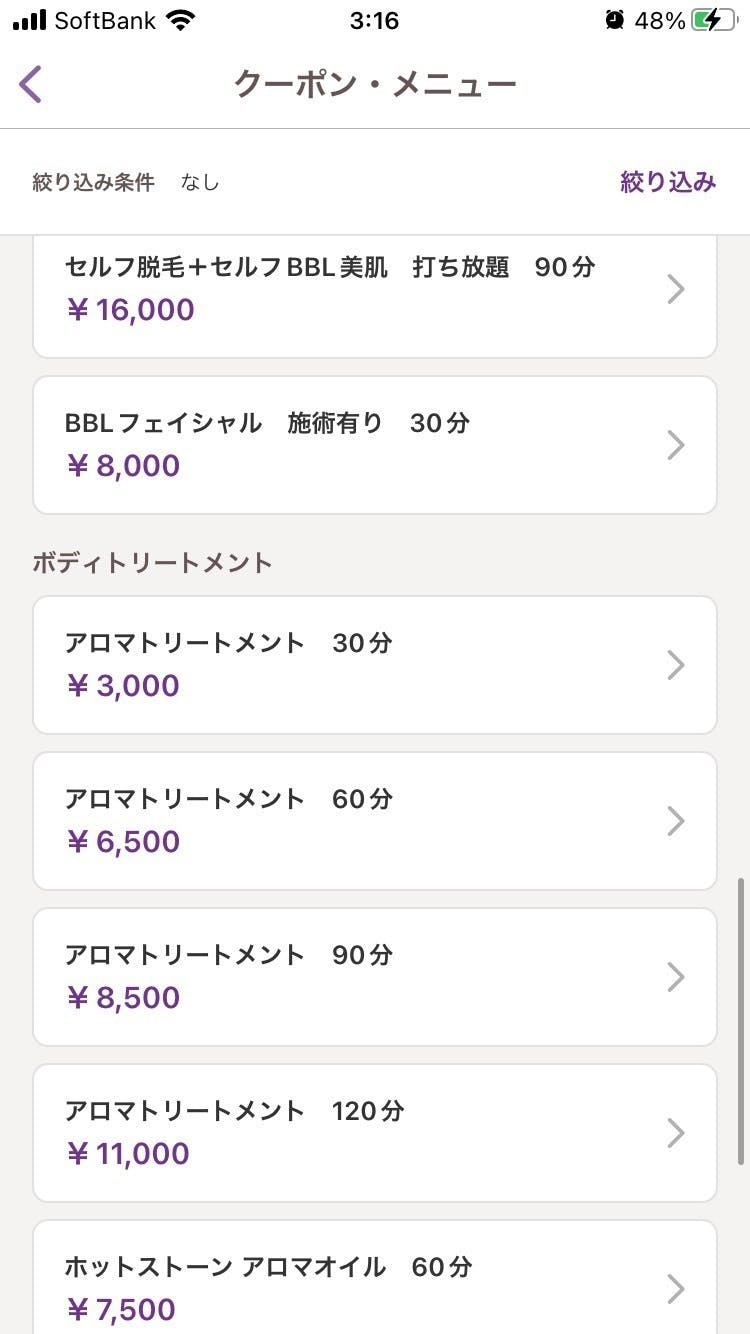Open chevron for アロマトリートメント 120分
The height and width of the screenshot is (1334, 750).
[676, 1133]
